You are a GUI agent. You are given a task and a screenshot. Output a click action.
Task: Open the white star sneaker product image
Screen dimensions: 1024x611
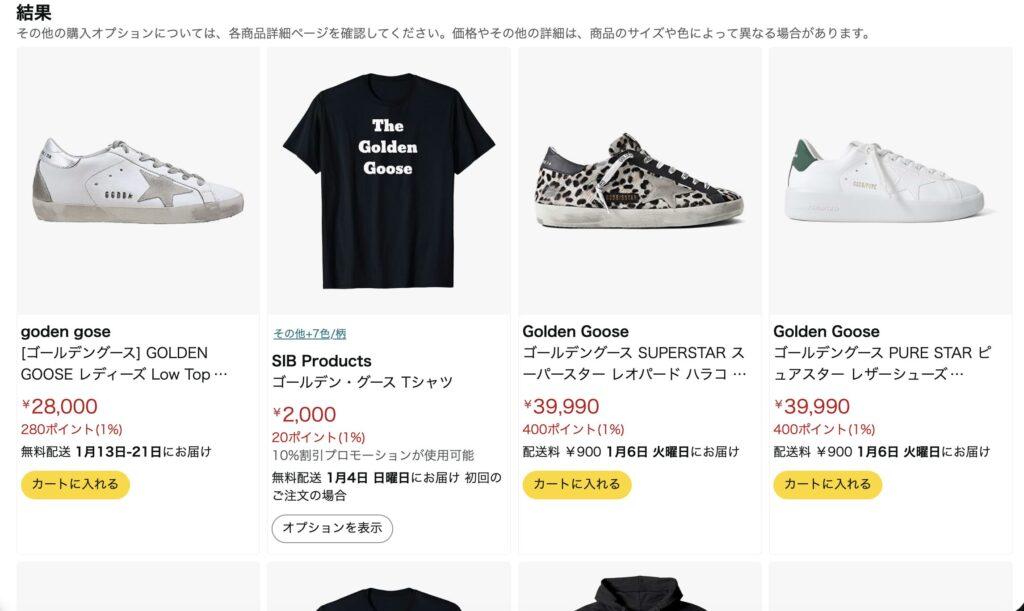(138, 181)
